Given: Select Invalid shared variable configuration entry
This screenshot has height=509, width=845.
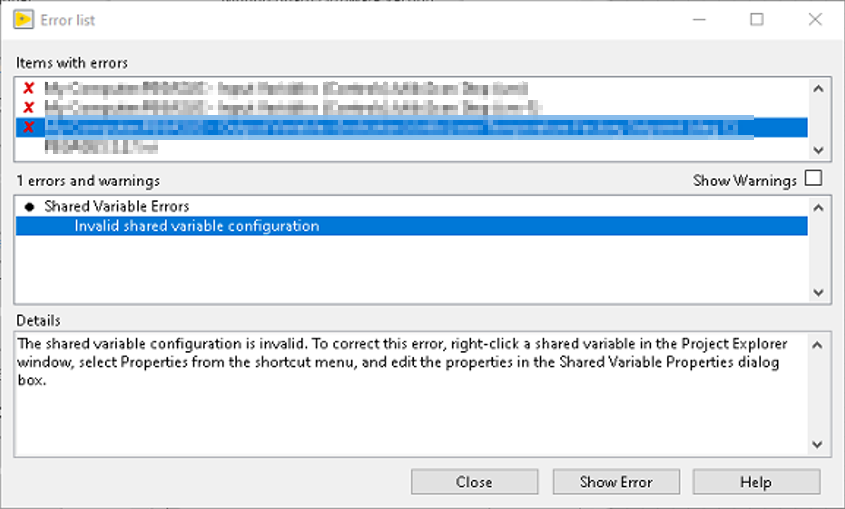Looking at the screenshot, I should 411,226.
